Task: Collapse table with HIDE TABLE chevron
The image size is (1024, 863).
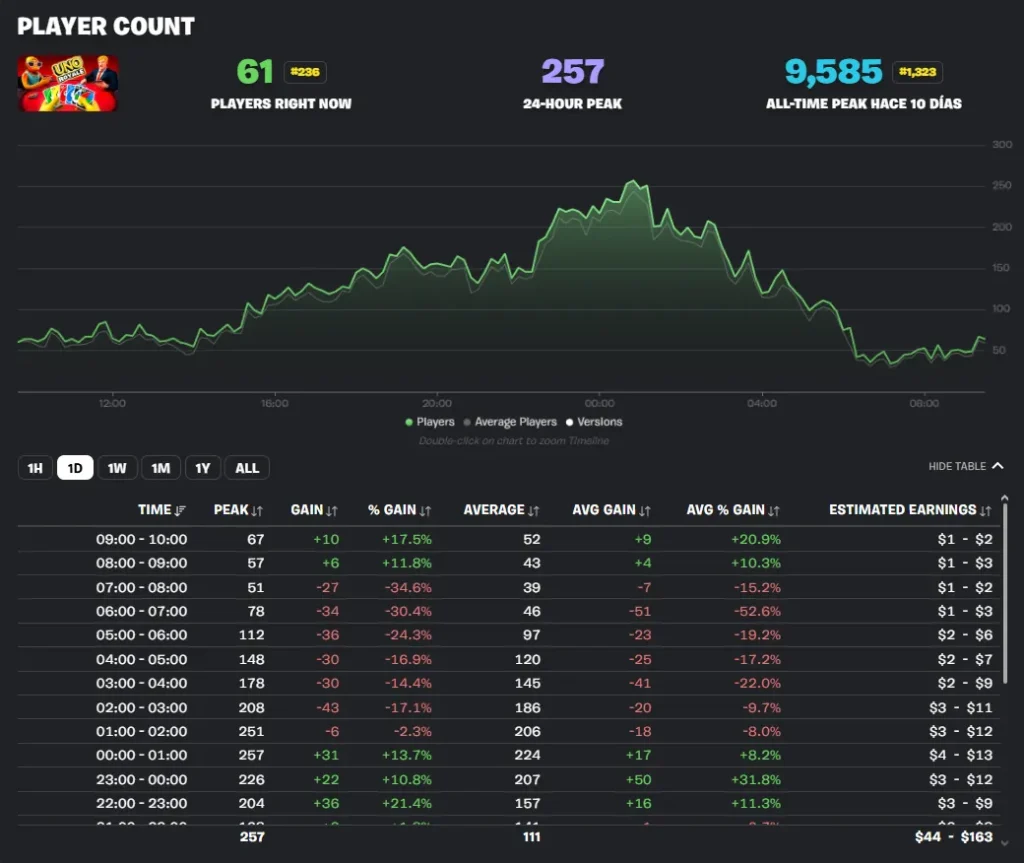Action: coord(995,466)
